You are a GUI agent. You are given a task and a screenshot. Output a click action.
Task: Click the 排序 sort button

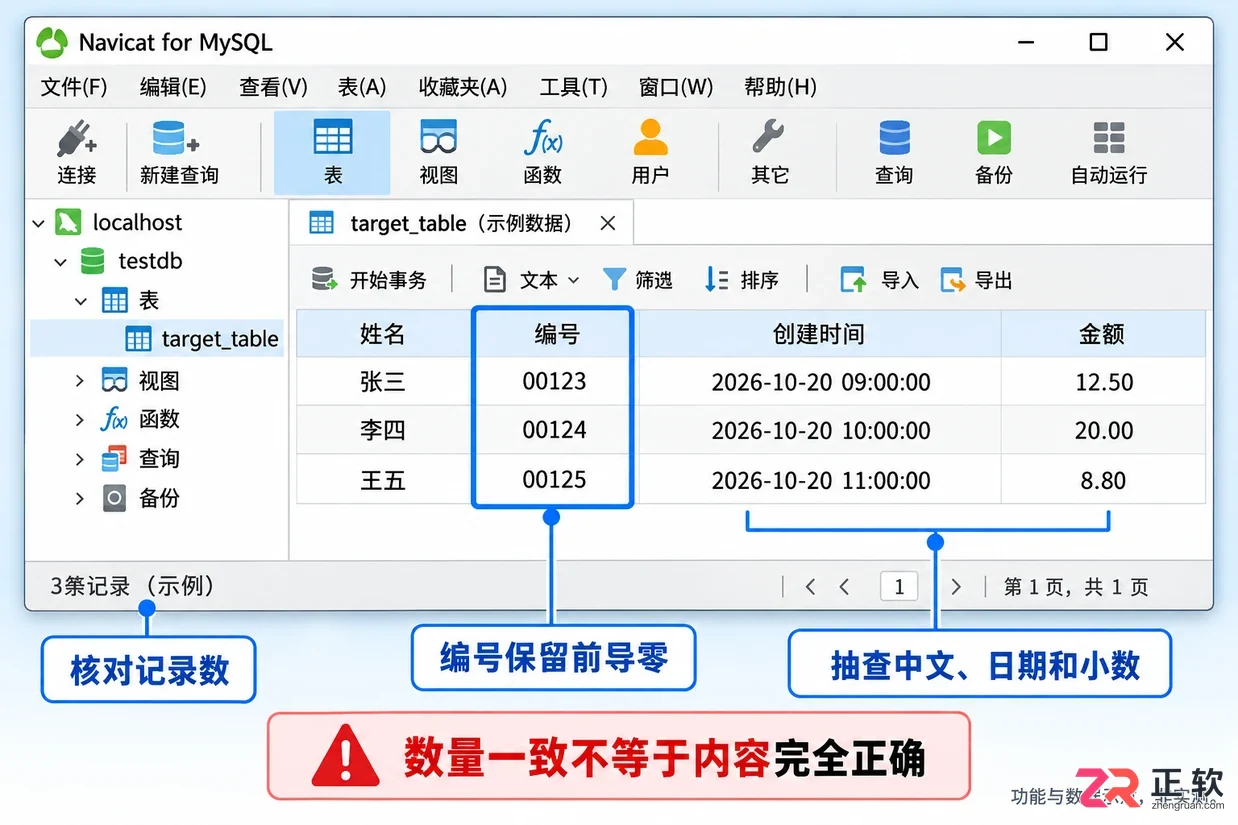(x=741, y=280)
